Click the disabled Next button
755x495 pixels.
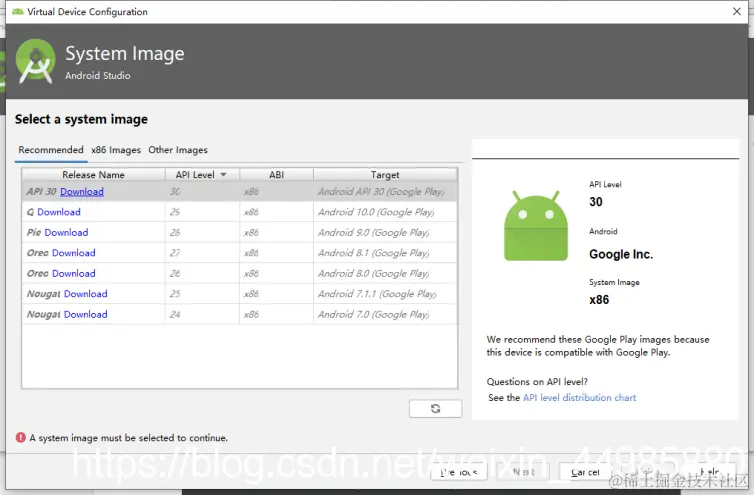pyautogui.click(x=523, y=472)
